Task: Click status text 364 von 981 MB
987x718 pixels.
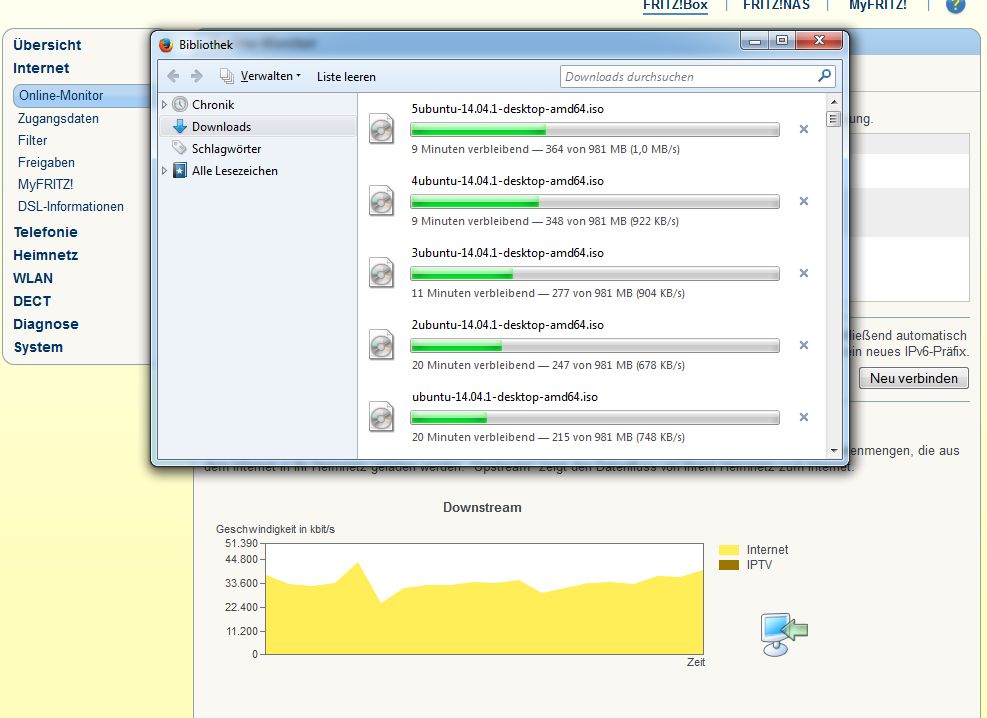Action: tap(585, 149)
